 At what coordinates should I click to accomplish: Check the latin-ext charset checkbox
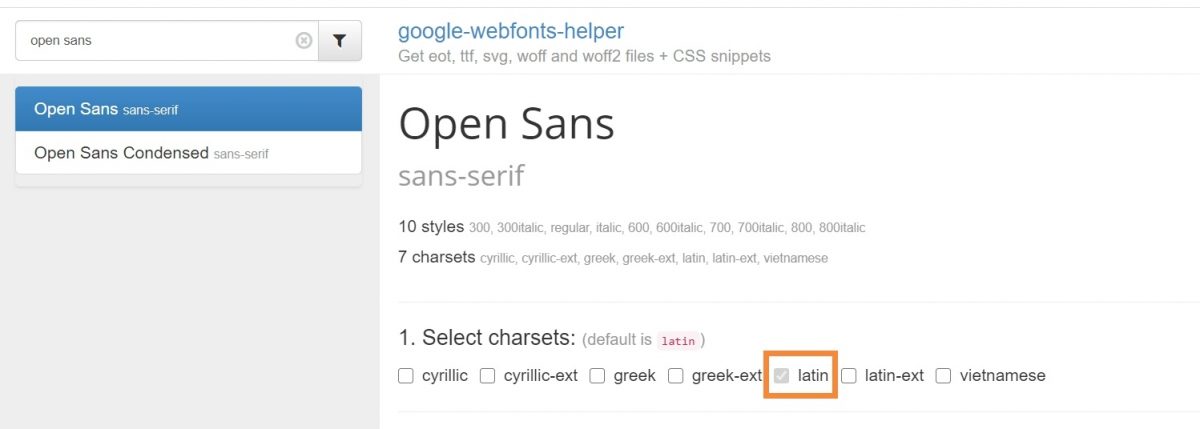point(849,376)
